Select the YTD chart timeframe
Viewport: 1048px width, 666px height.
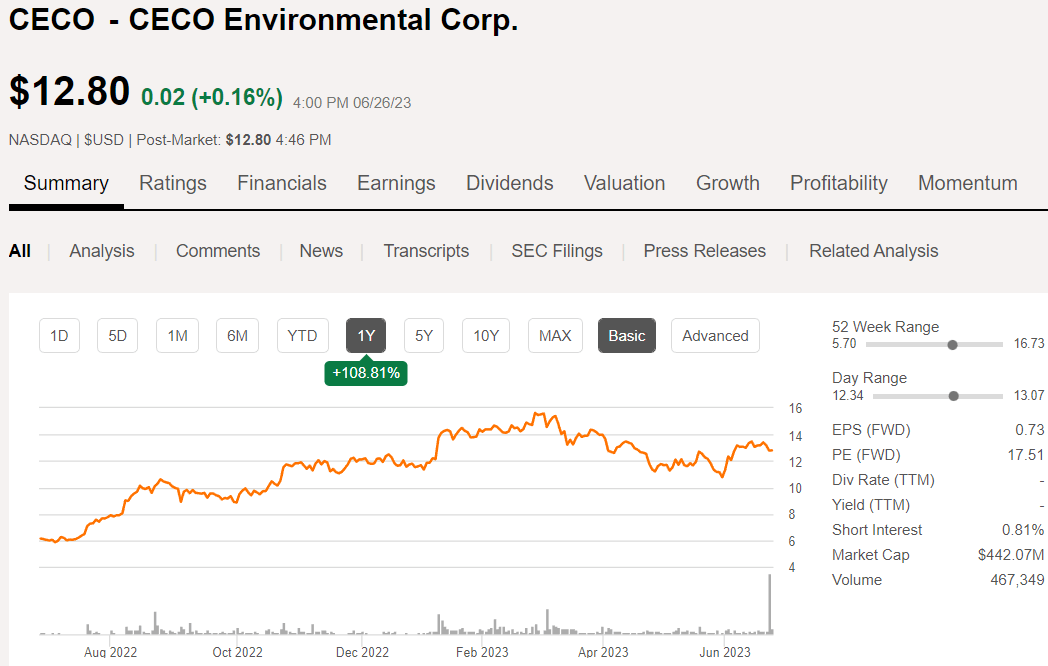[x=302, y=335]
